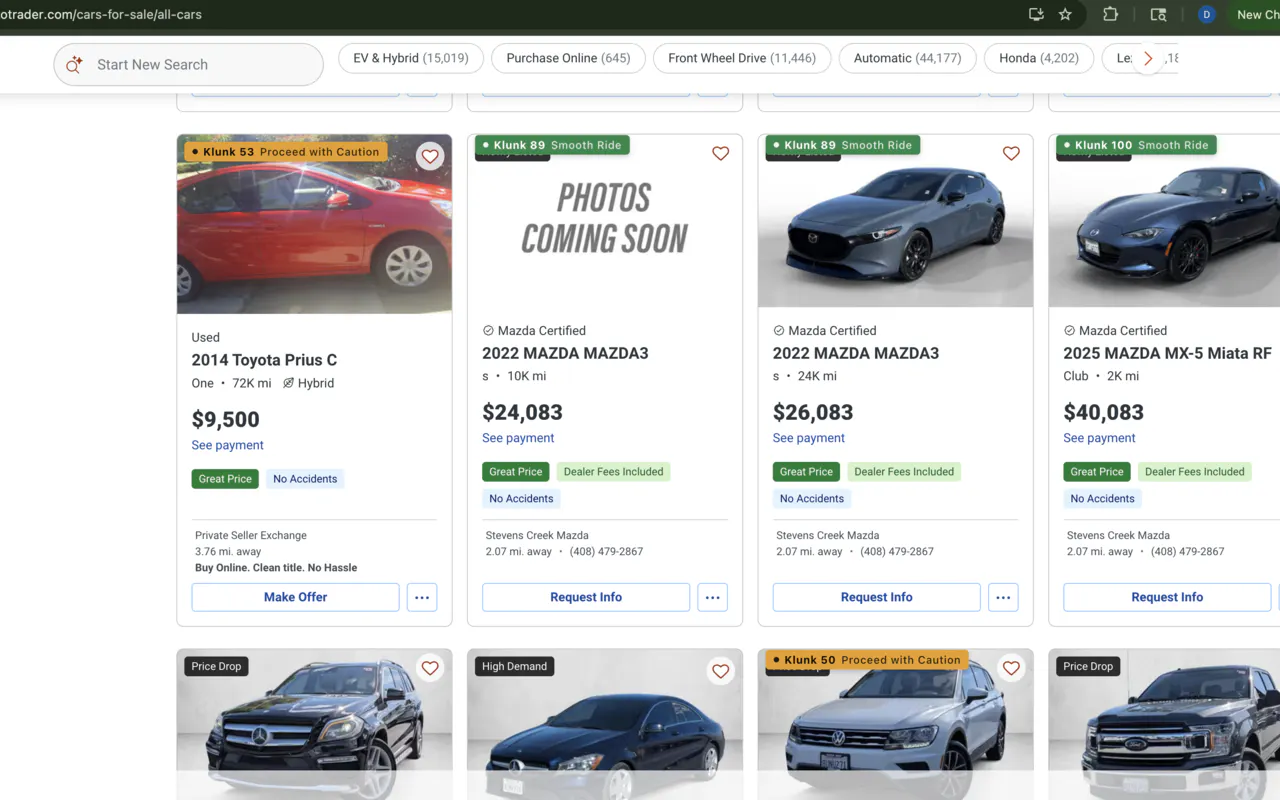Request info on the $26,083 MAZDA3
1280x800 pixels.
pos(876,597)
